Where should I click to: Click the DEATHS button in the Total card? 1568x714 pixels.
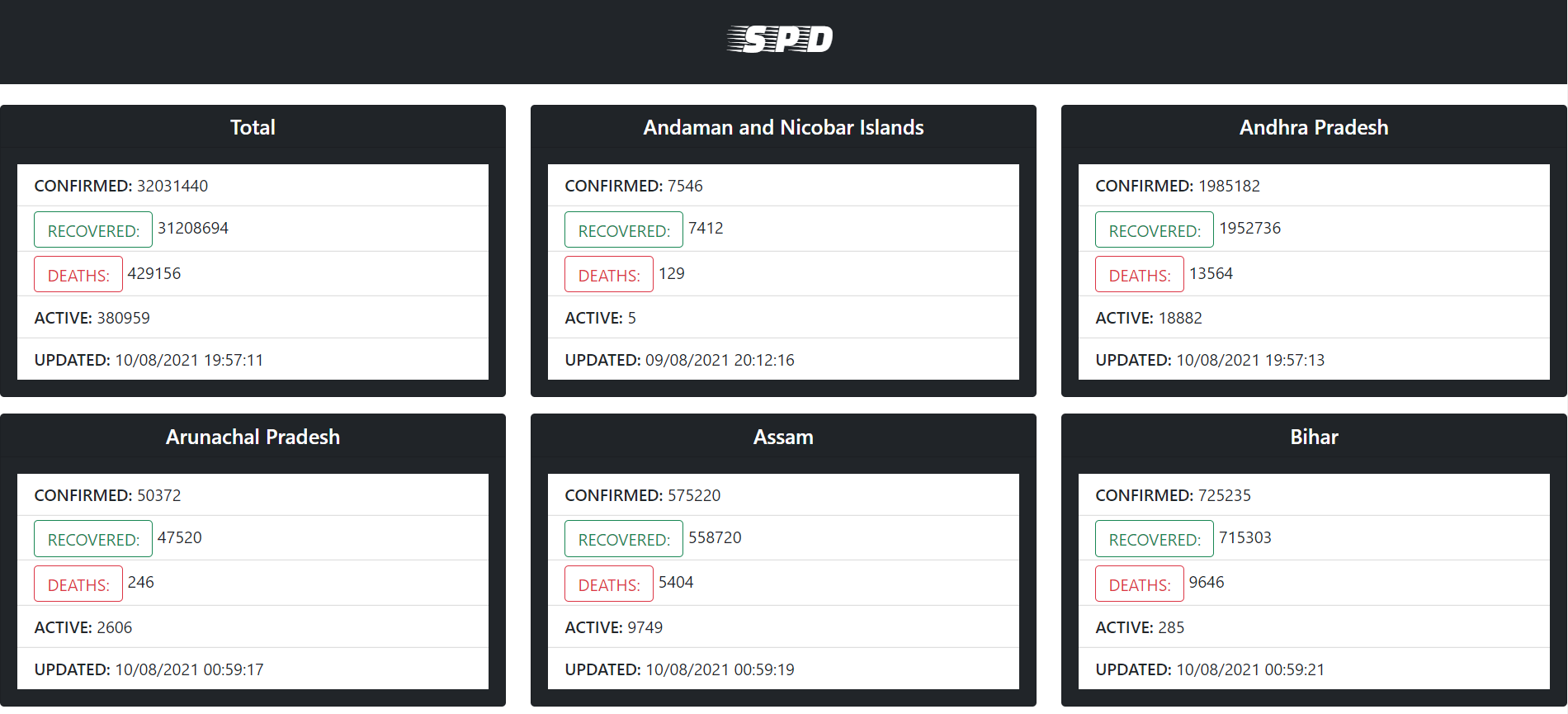coord(78,274)
